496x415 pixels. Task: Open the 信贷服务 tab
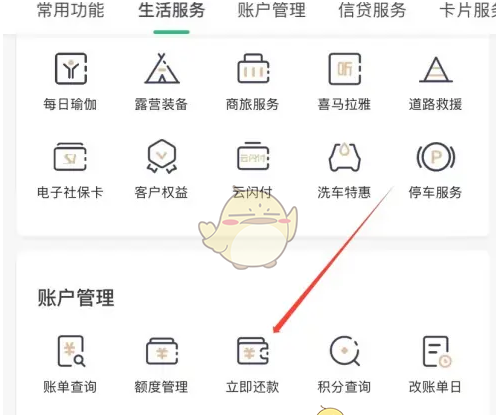coord(372,10)
